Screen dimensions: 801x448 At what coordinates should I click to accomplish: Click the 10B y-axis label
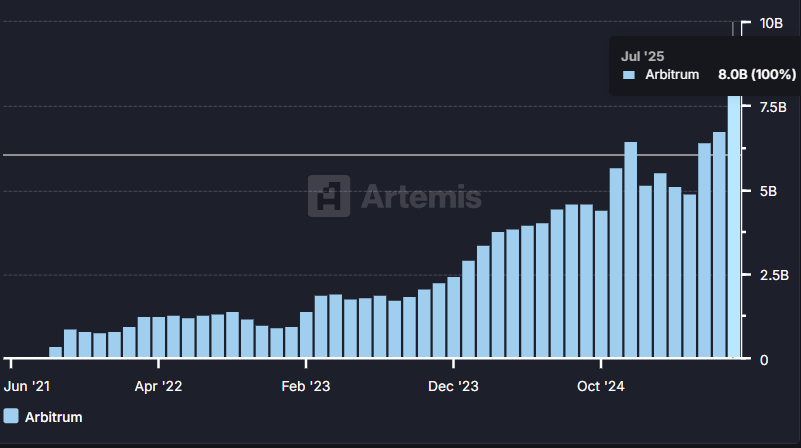771,23
